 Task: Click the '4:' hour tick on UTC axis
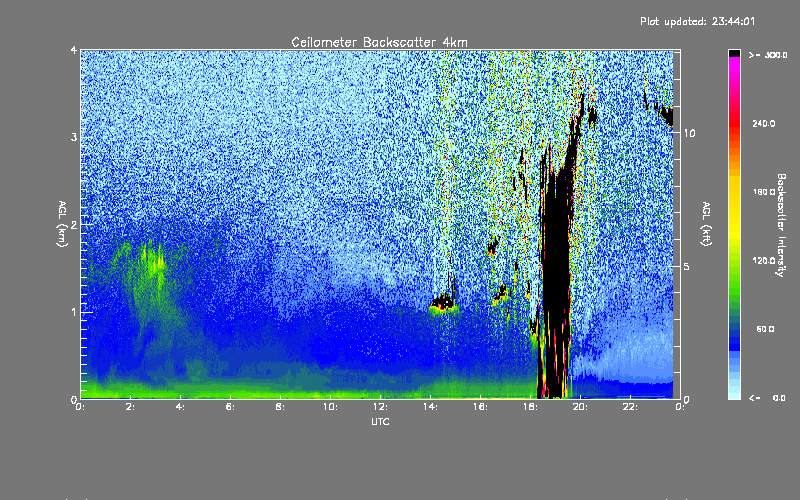[x=181, y=407]
